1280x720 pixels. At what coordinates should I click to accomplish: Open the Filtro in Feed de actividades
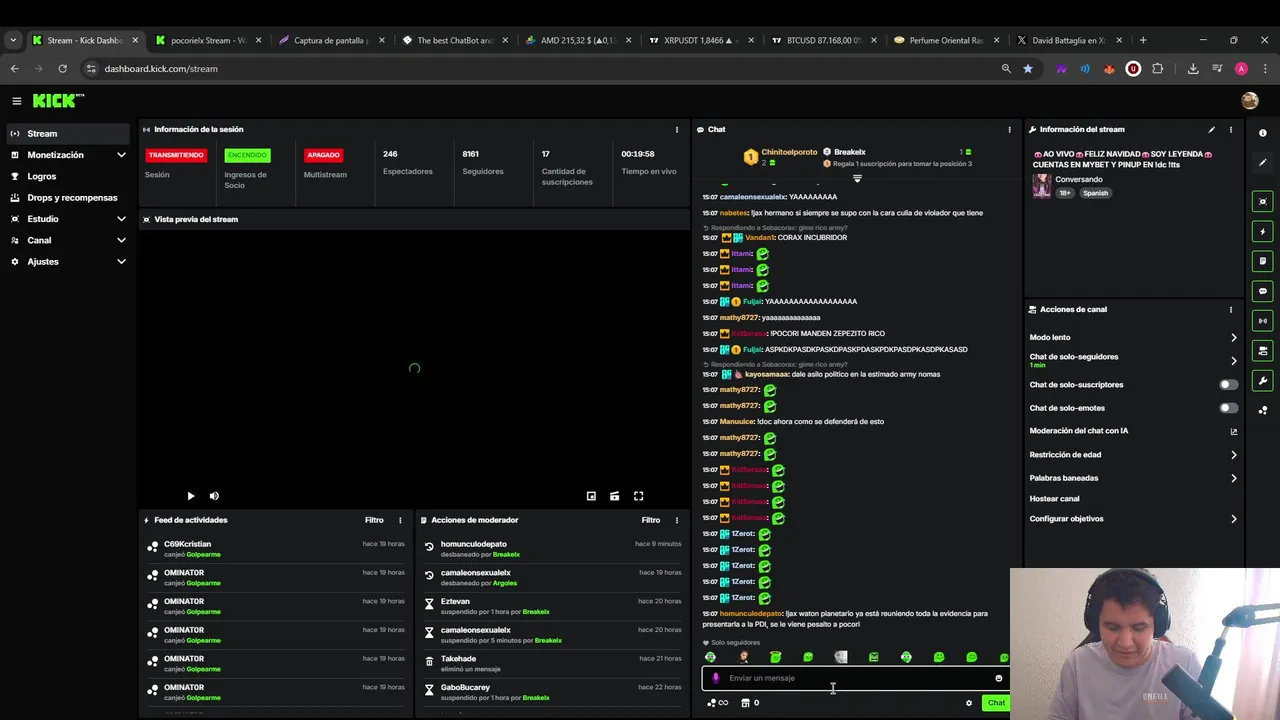point(374,520)
